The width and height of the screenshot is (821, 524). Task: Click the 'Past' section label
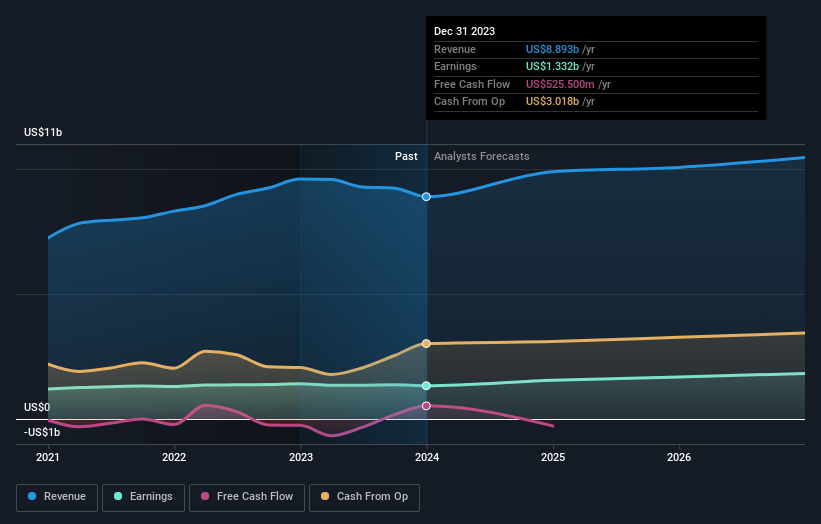[406, 157]
